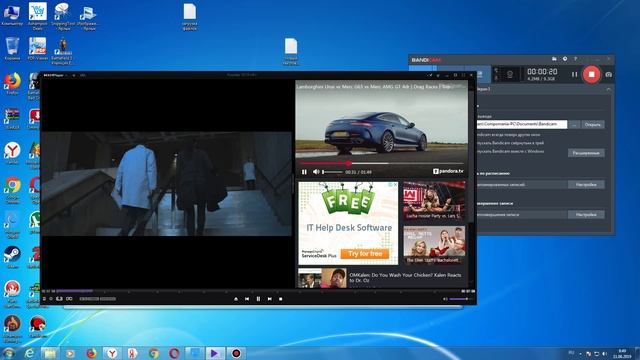Open the Google Chrome desktop shortcut
Viewport: 640px width, 360px height.
(12, 189)
